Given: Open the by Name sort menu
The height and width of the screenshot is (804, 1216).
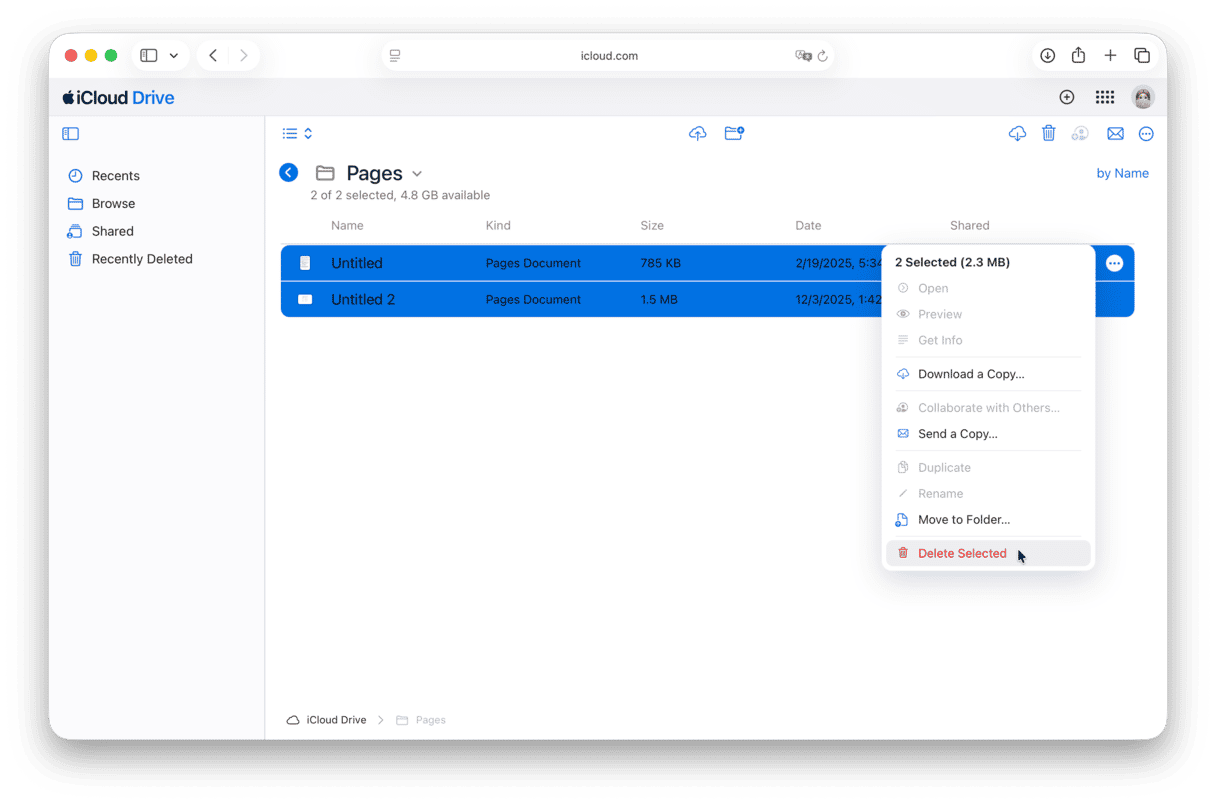Looking at the screenshot, I should (x=1122, y=173).
